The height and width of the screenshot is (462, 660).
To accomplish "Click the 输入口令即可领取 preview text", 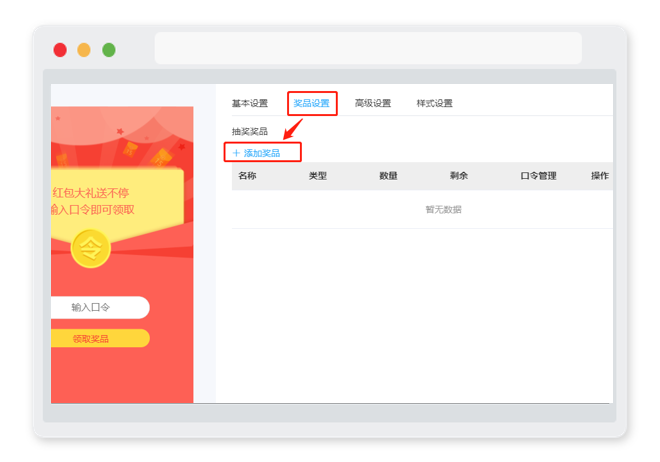I will 93,210.
